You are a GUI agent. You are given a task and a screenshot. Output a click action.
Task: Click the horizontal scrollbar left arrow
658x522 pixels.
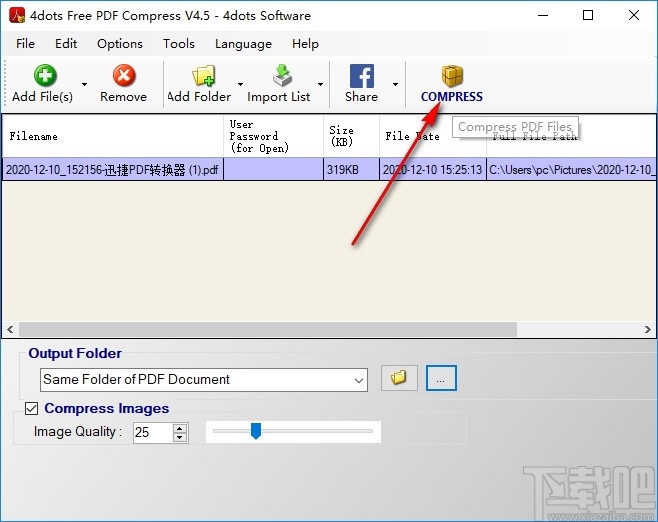click(x=10, y=329)
